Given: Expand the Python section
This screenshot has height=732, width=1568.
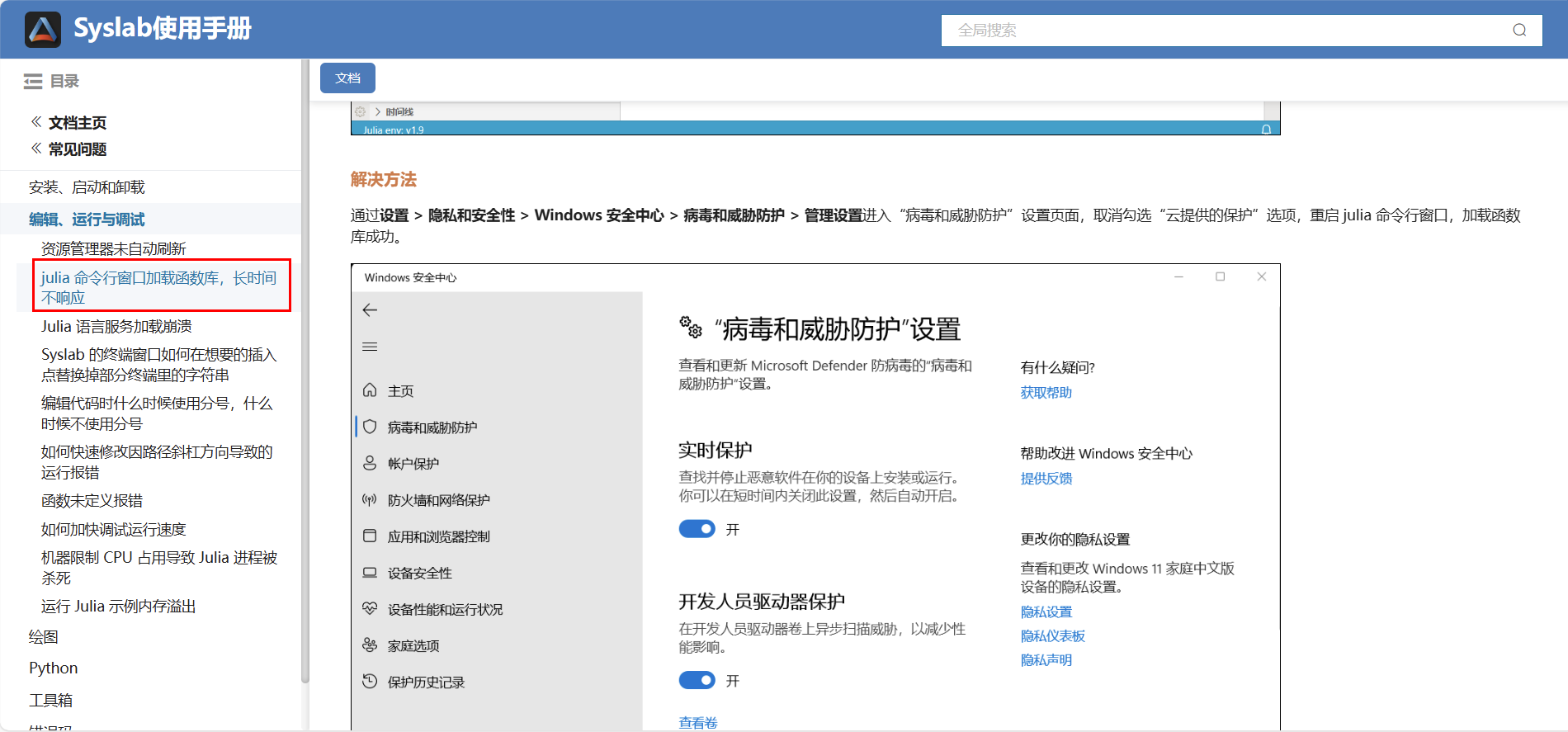Looking at the screenshot, I should (x=54, y=668).
